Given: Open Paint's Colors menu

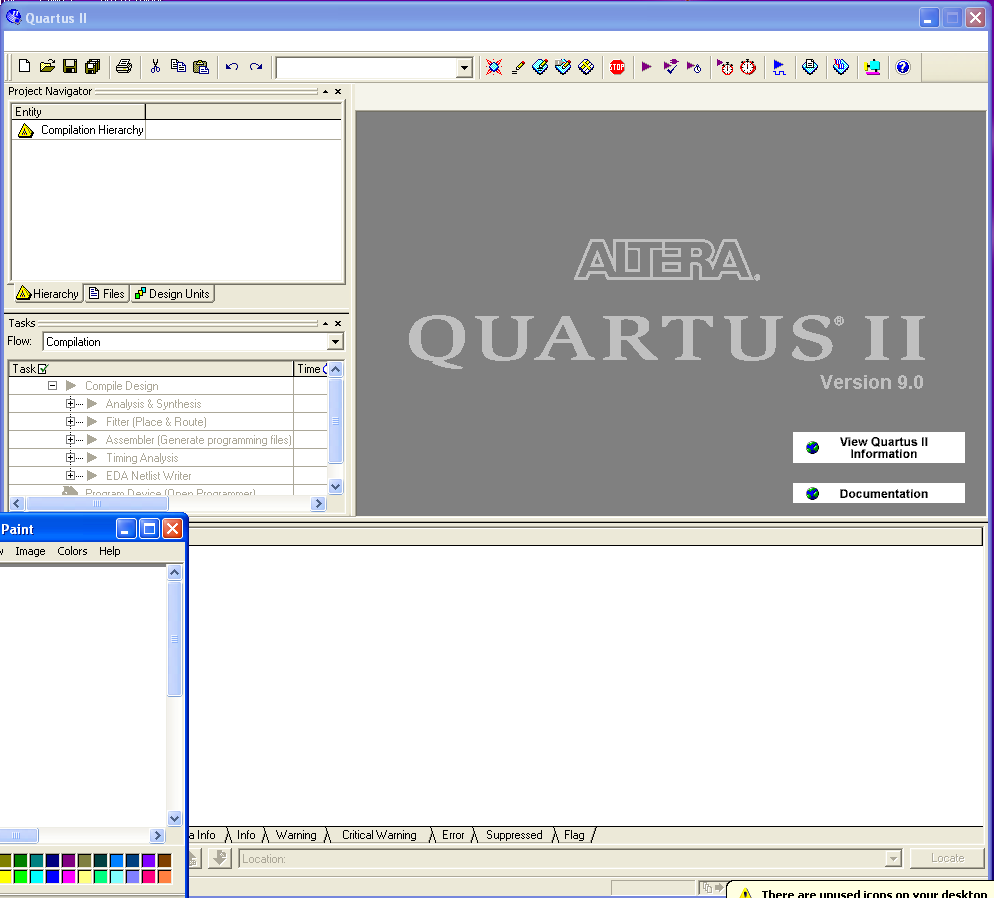Looking at the screenshot, I should pos(72,551).
